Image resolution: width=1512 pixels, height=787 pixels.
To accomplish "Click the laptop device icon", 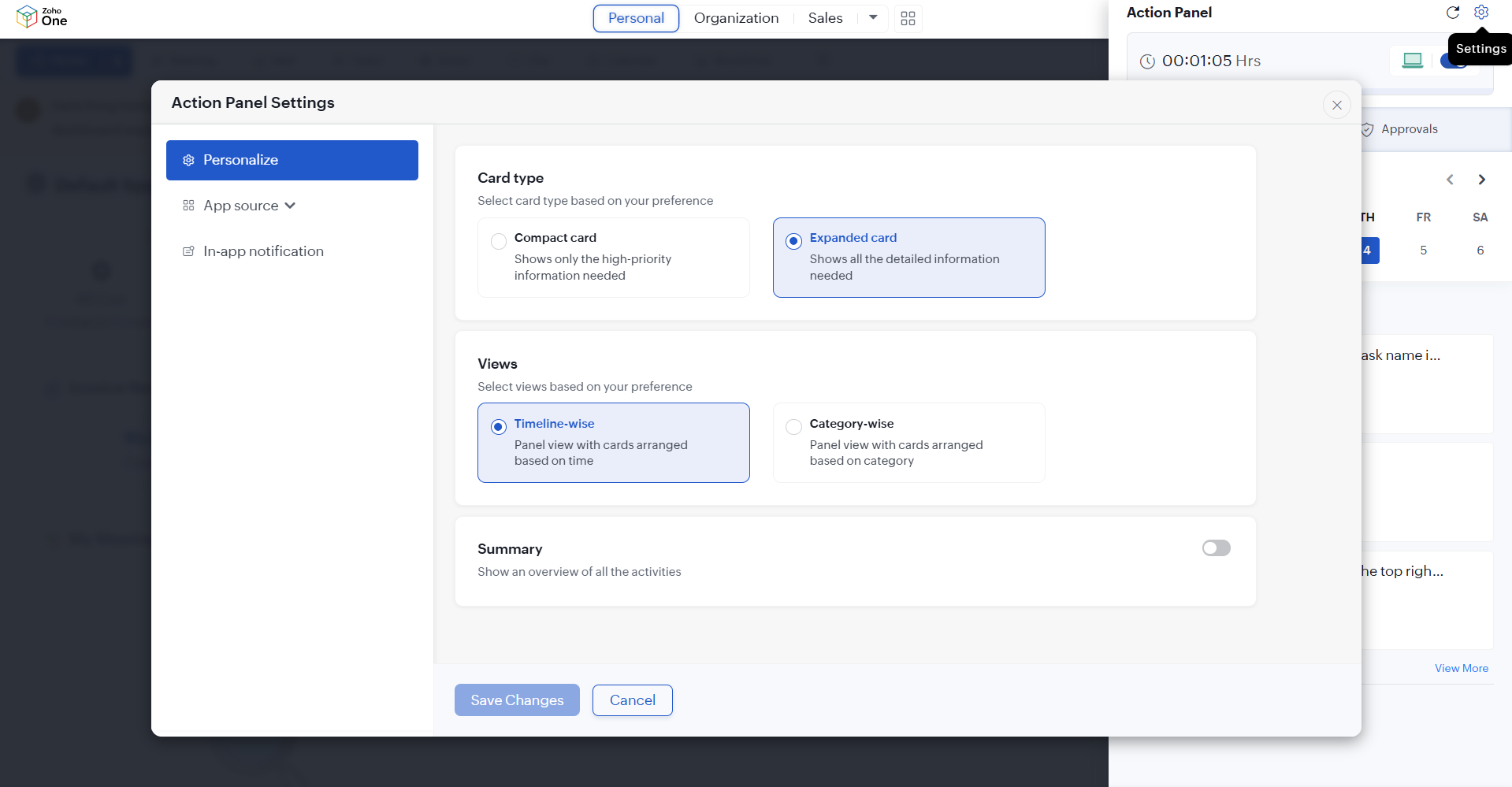I will pyautogui.click(x=1412, y=61).
